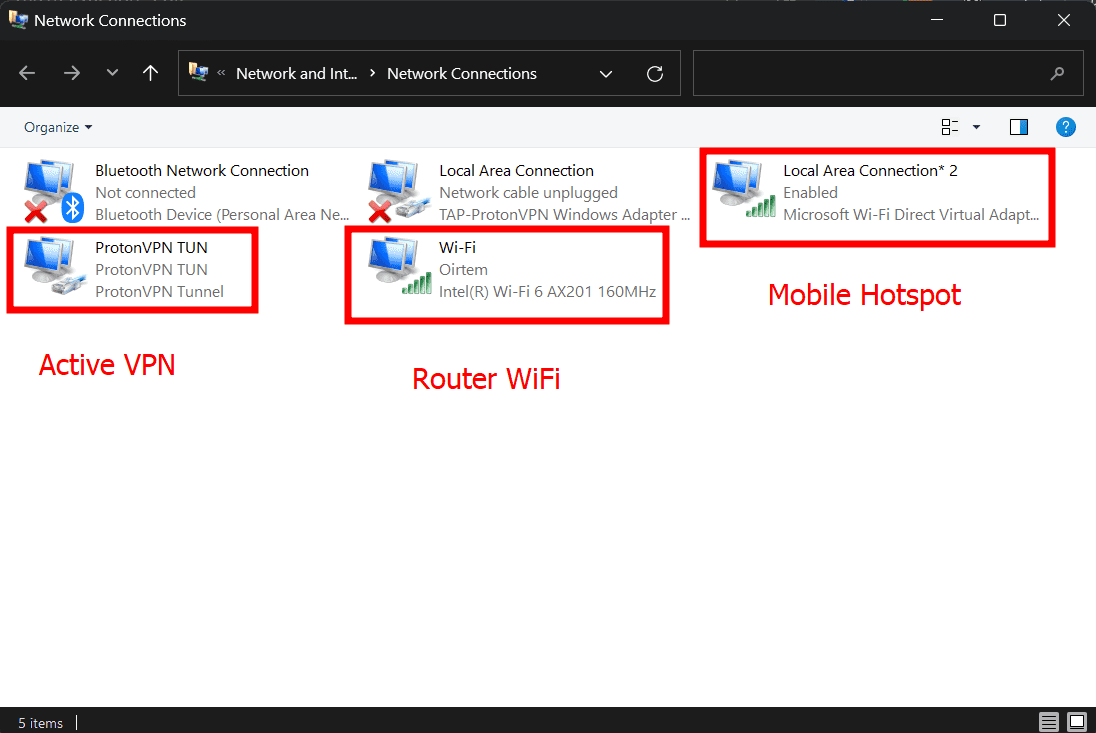1096x733 pixels.
Task: Click the Refresh icon in address bar
Action: [x=655, y=74]
